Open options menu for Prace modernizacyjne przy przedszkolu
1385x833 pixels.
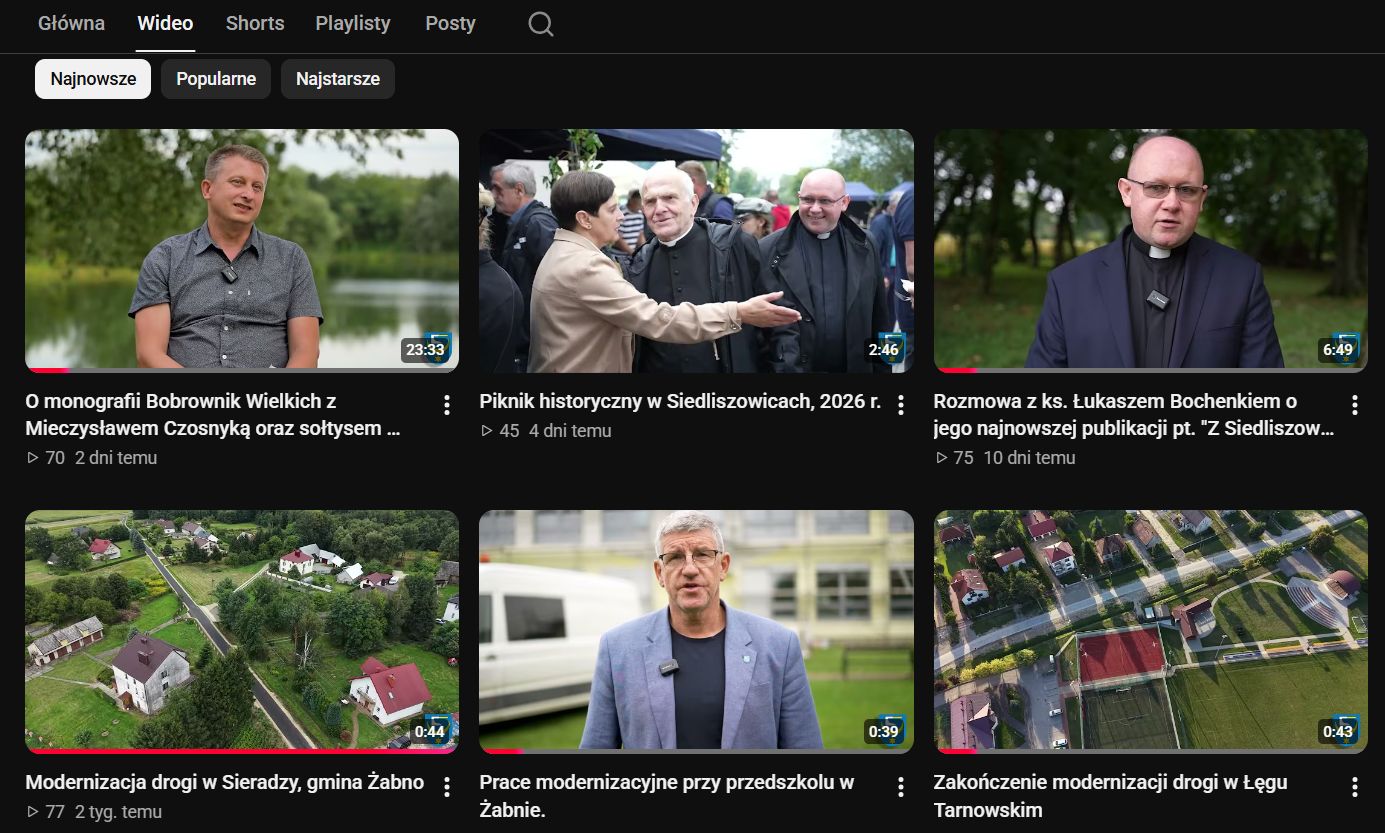(900, 787)
